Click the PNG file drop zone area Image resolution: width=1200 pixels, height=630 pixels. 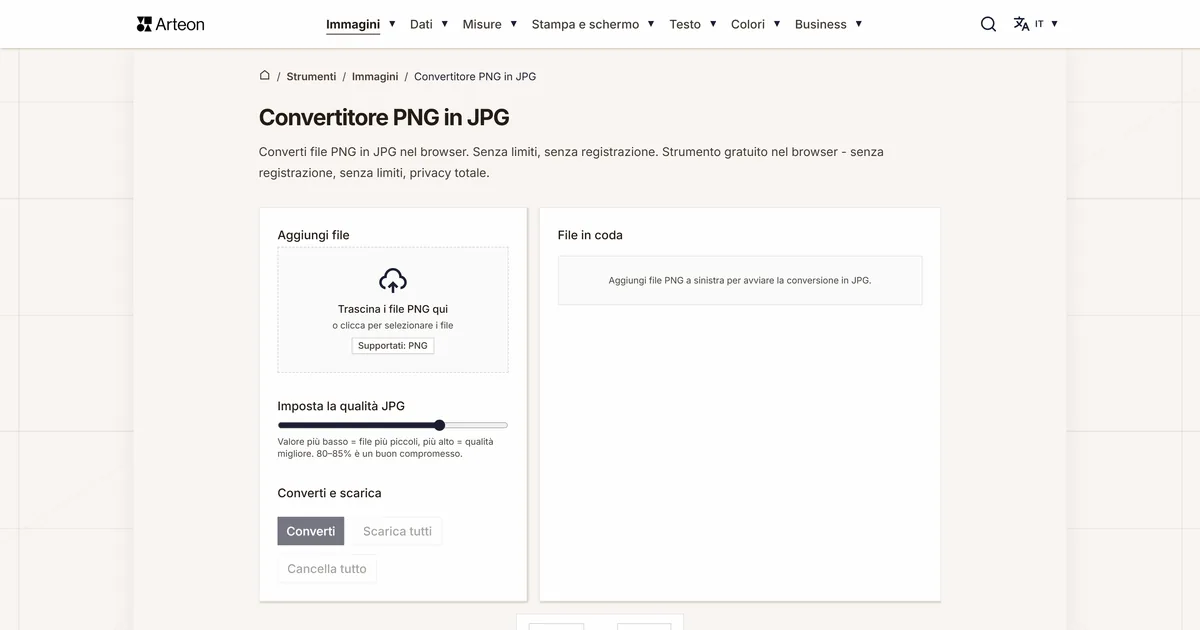(x=393, y=310)
